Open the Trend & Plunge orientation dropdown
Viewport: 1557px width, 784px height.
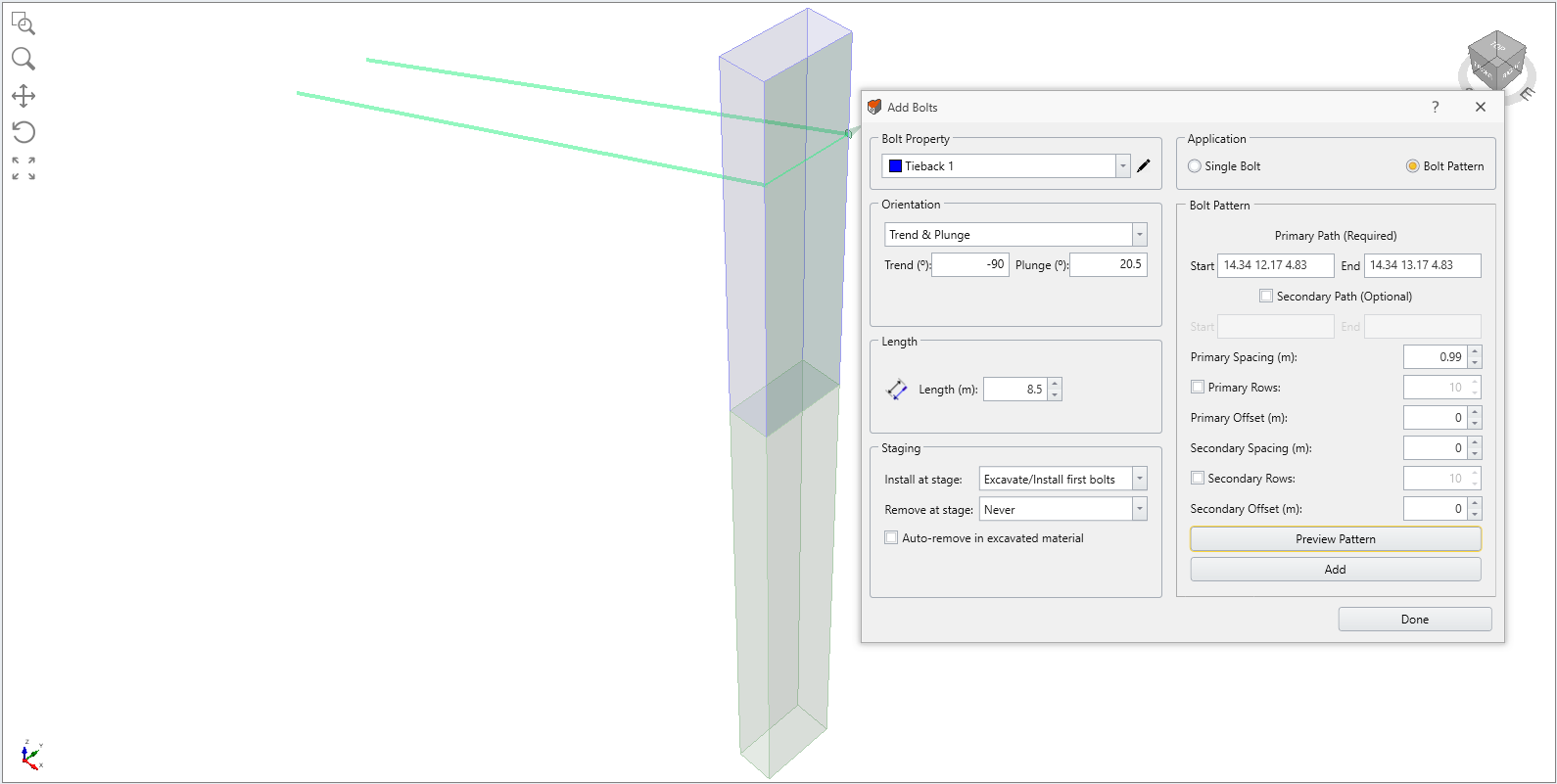(1139, 235)
